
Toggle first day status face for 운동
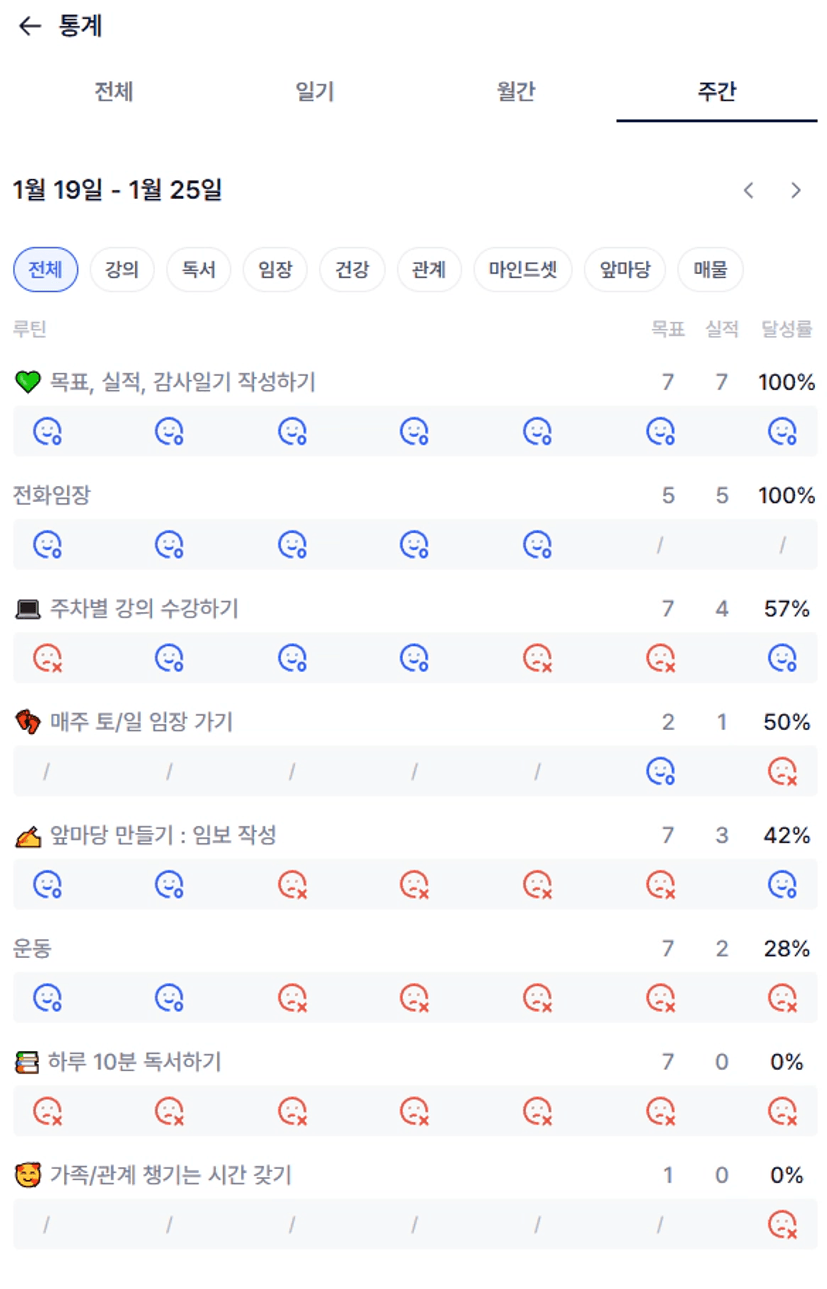click(x=47, y=997)
